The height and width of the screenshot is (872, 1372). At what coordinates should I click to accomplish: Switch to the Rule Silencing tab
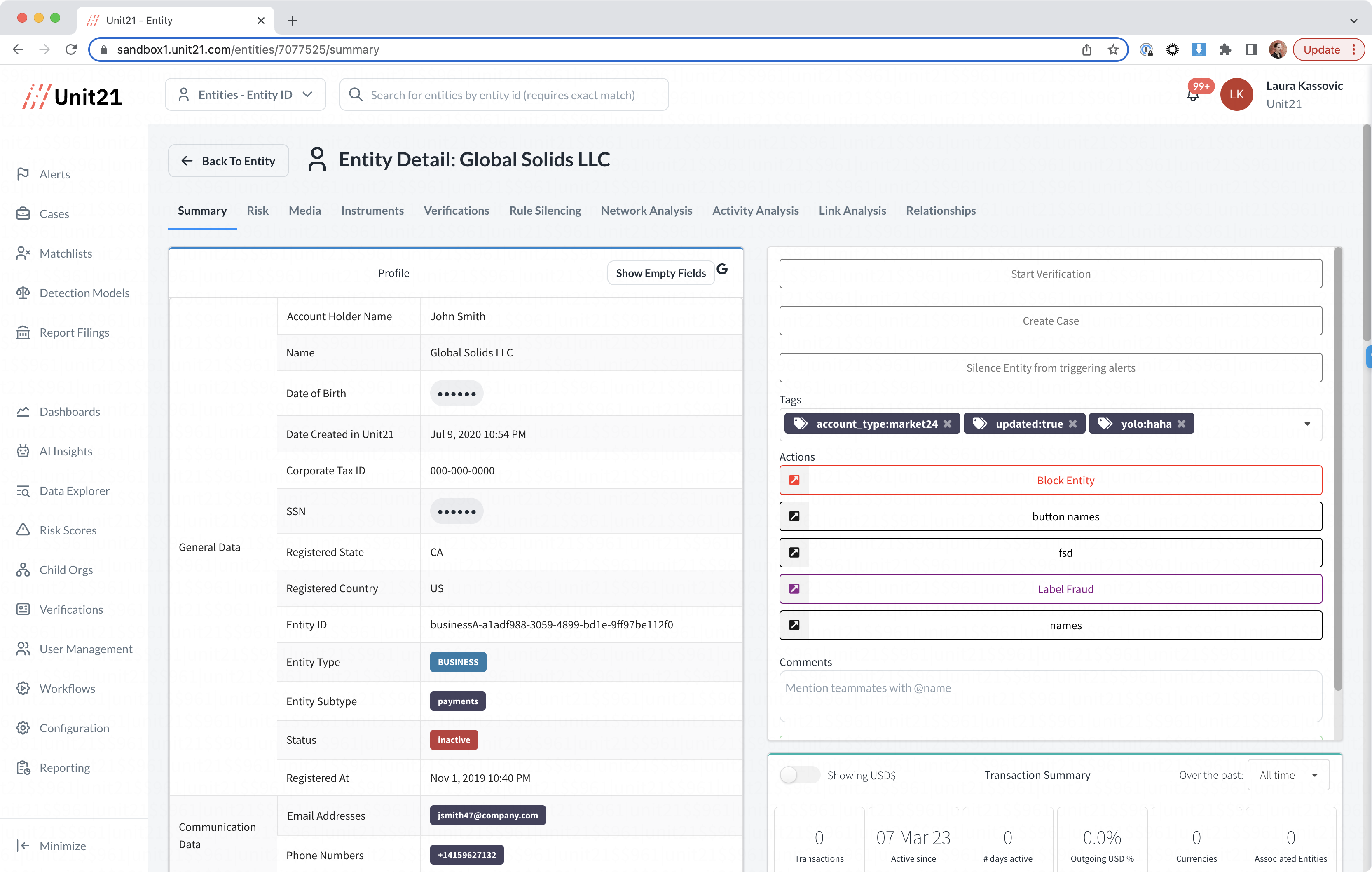tap(545, 210)
